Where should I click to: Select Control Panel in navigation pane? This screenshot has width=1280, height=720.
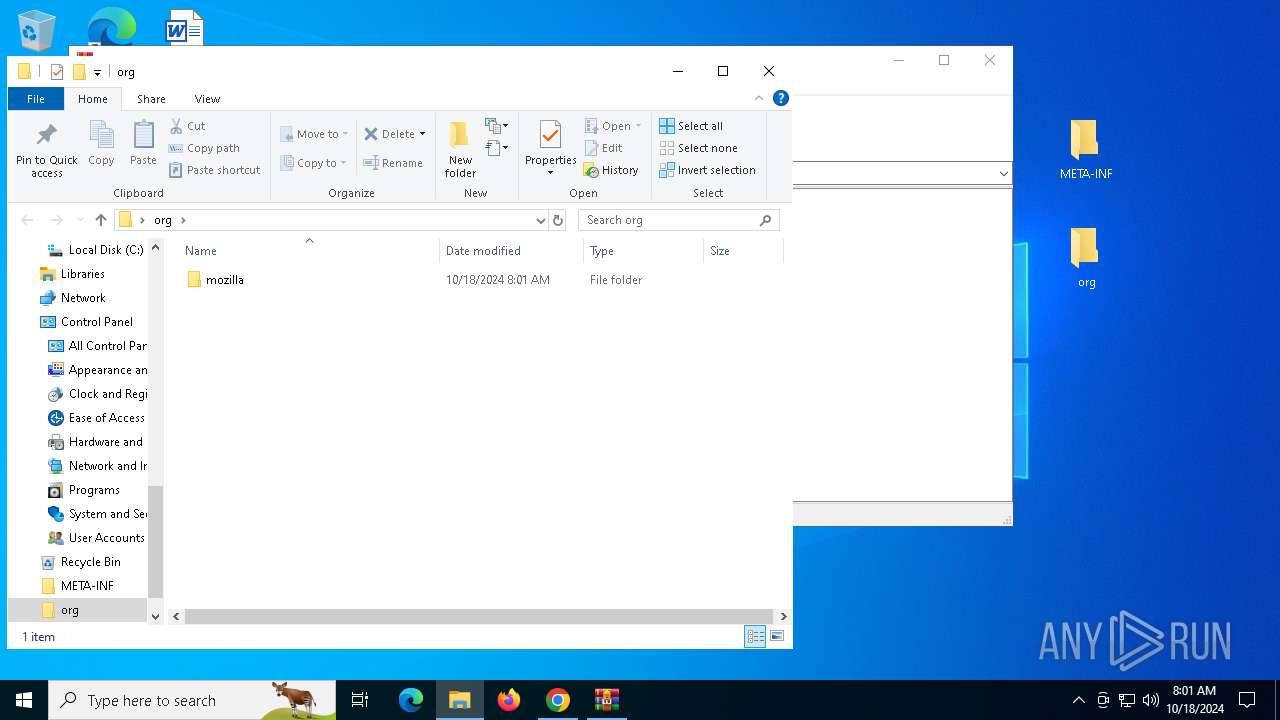click(x=86, y=322)
